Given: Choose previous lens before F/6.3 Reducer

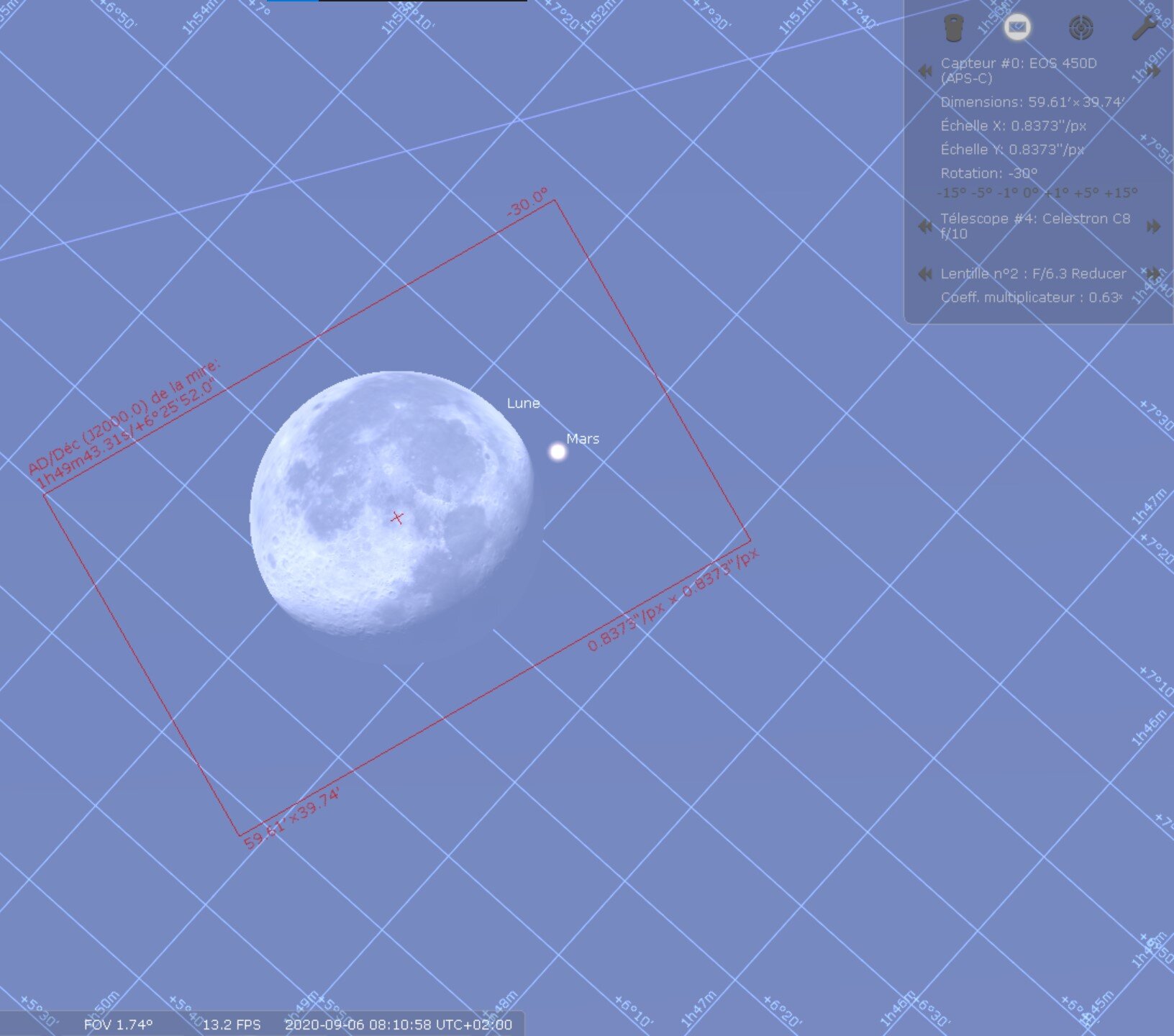Looking at the screenshot, I should [x=925, y=274].
